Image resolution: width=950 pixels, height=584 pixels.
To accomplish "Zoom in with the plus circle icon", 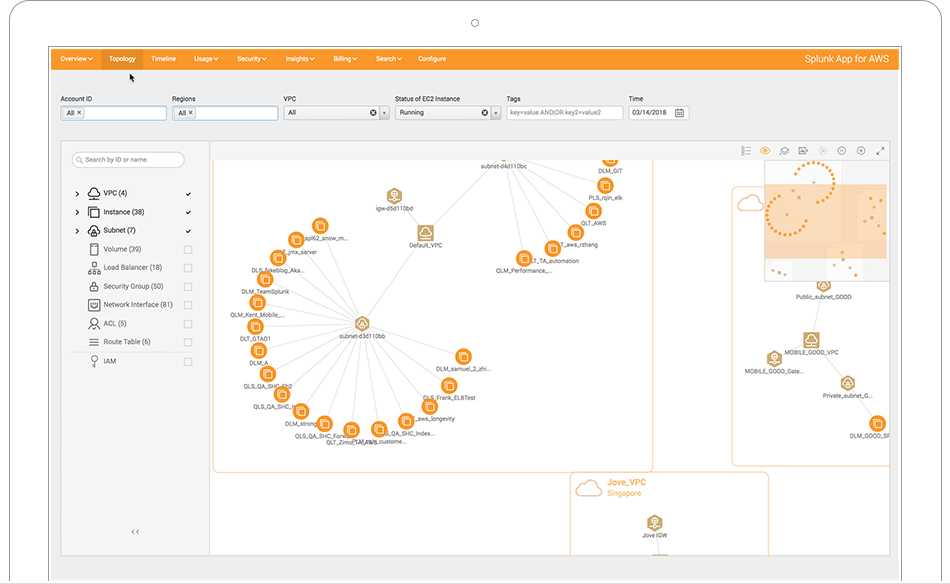I will point(861,151).
